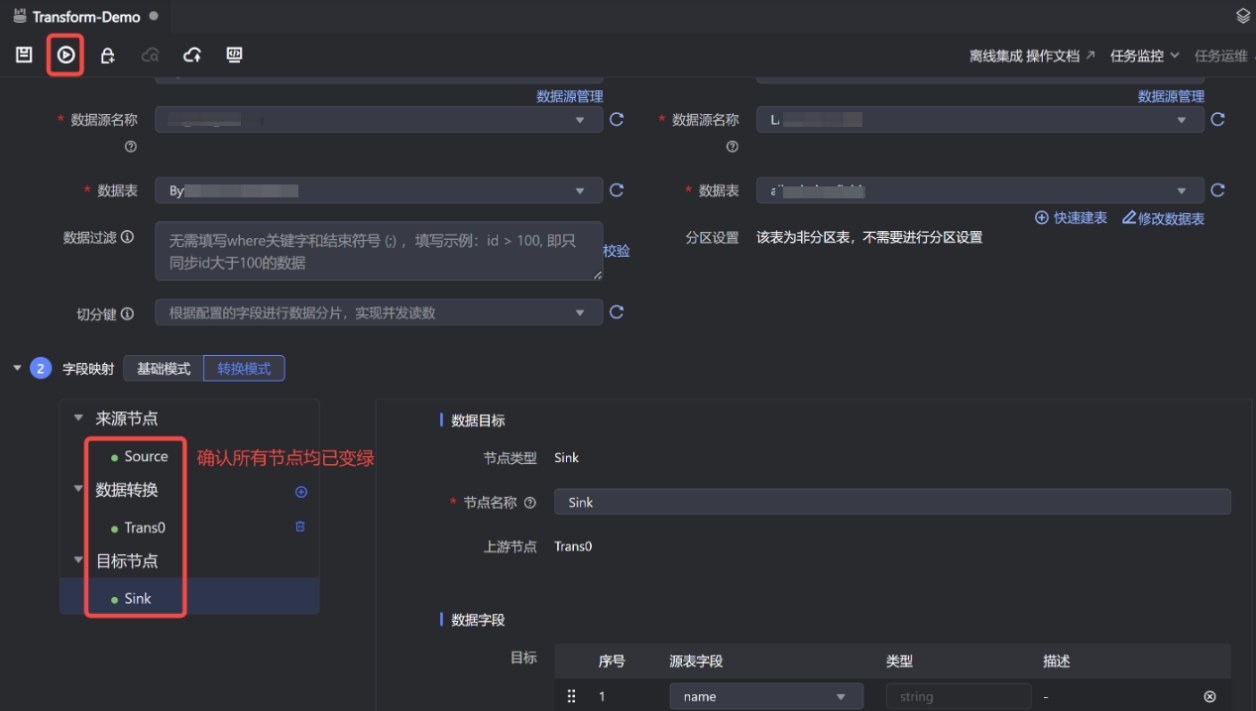This screenshot has width=1256, height=711.
Task: Open the 任务监控 menu
Action: coord(1140,55)
